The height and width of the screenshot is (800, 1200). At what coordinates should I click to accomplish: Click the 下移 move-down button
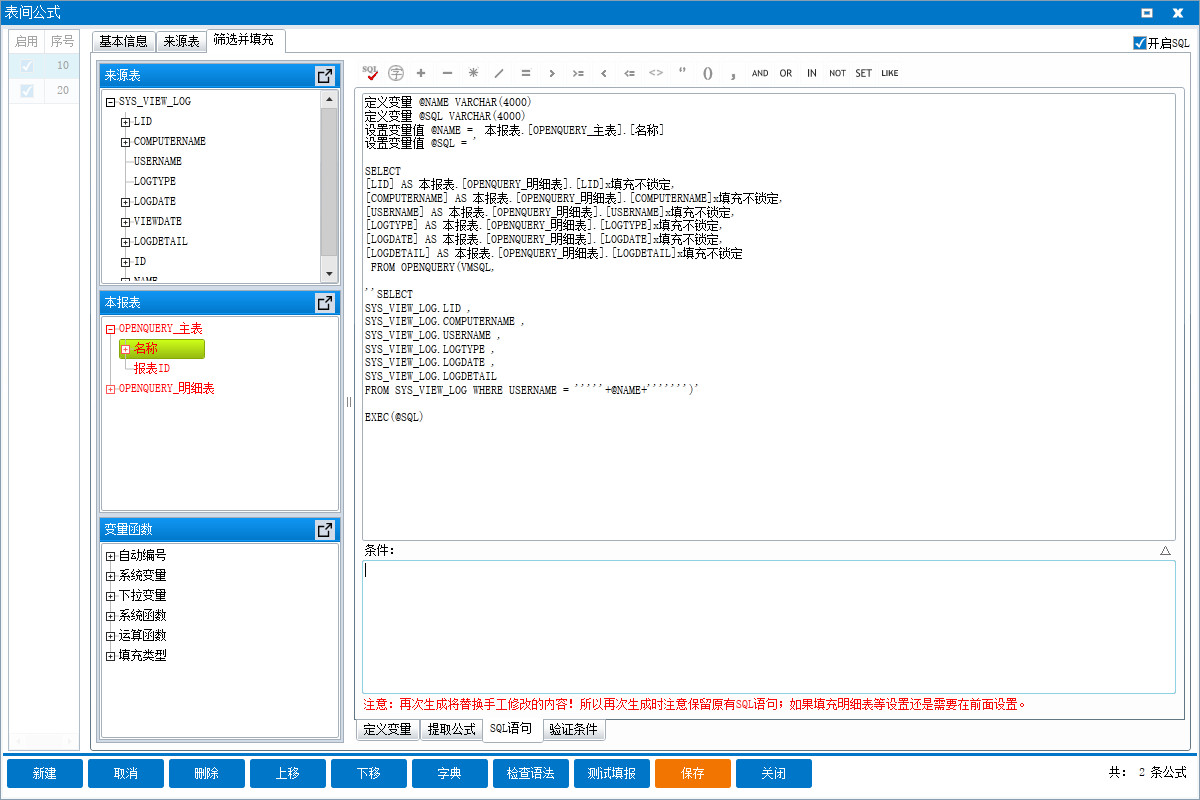[369, 774]
